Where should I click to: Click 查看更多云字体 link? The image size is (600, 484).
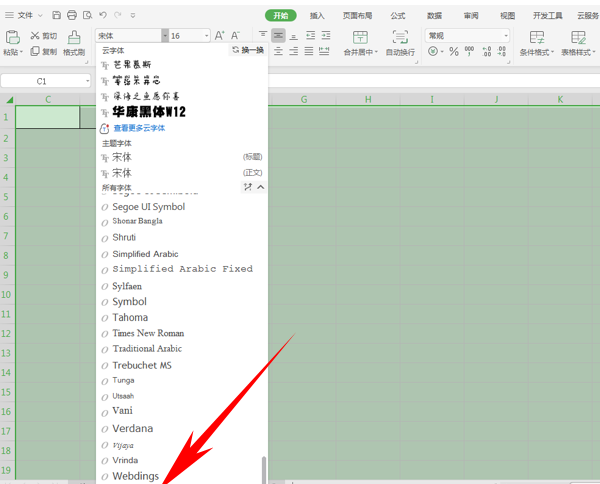click(x=139, y=128)
